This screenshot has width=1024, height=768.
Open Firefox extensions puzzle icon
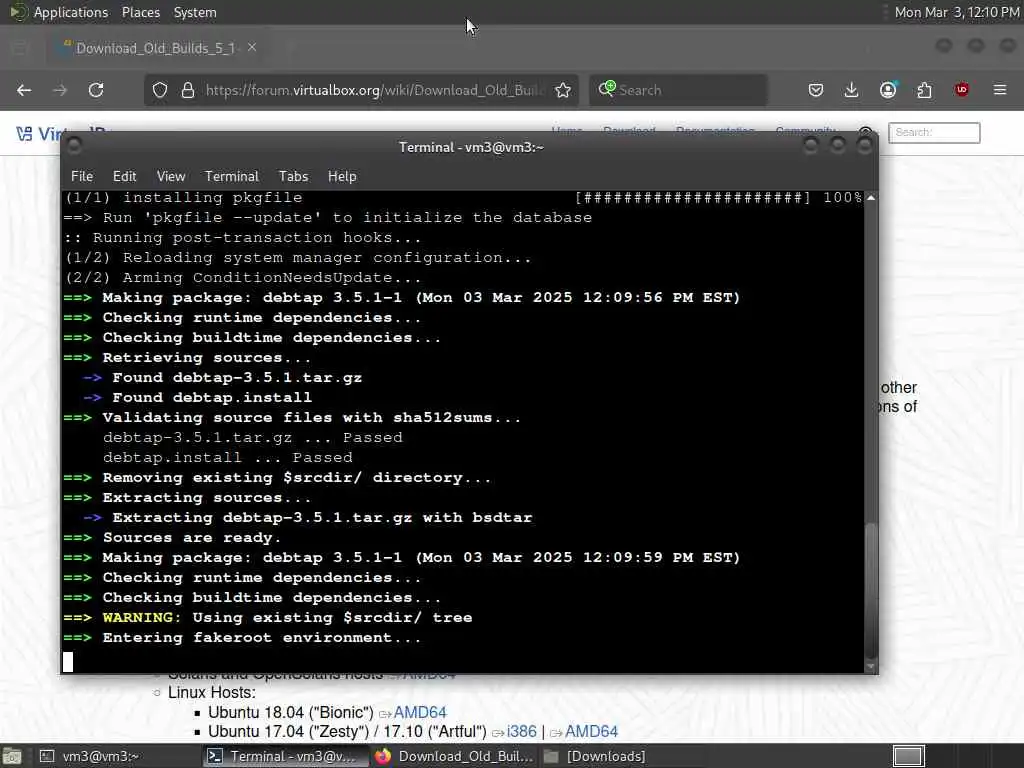[925, 90]
